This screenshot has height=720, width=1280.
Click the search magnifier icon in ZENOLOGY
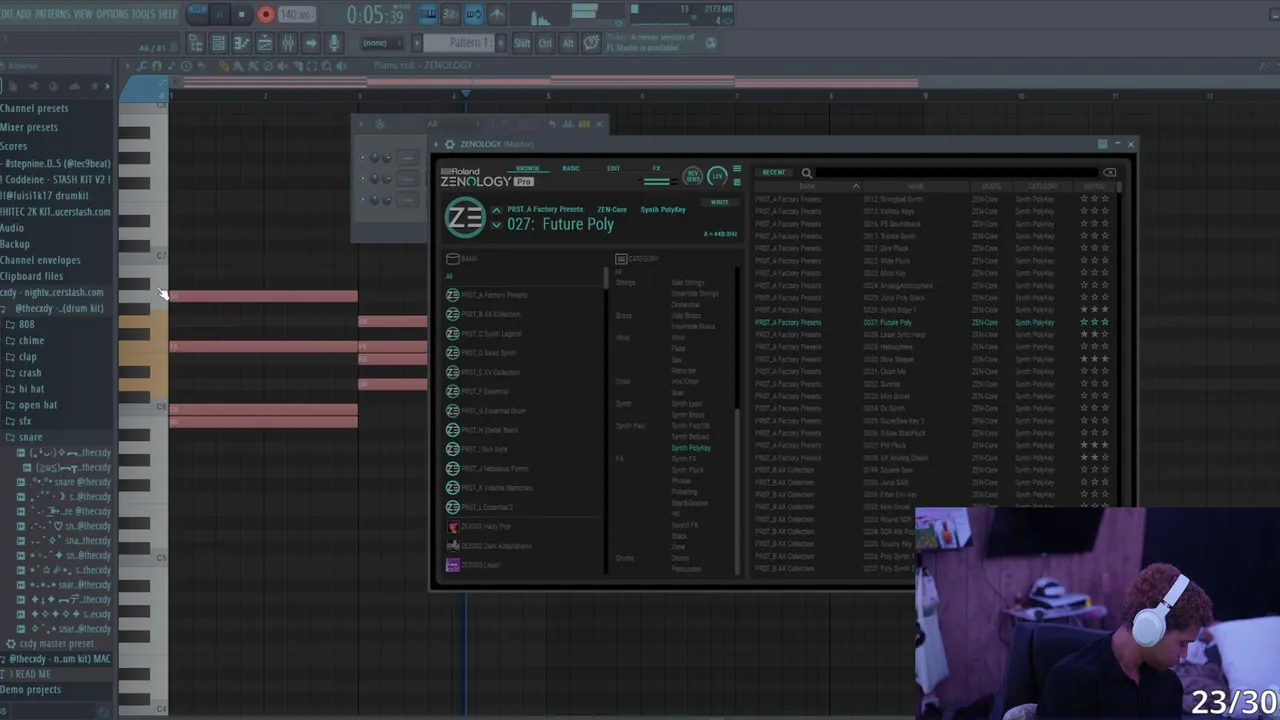(807, 173)
